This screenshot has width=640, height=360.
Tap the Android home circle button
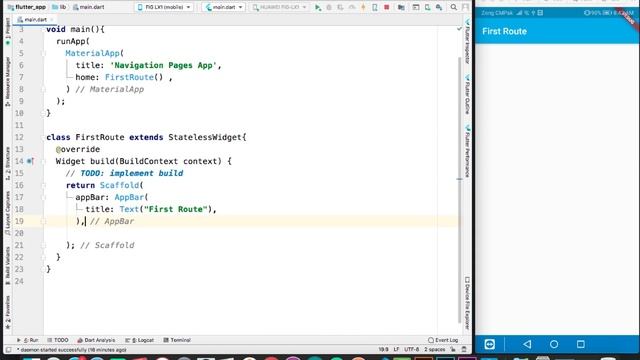pyautogui.click(x=554, y=344)
